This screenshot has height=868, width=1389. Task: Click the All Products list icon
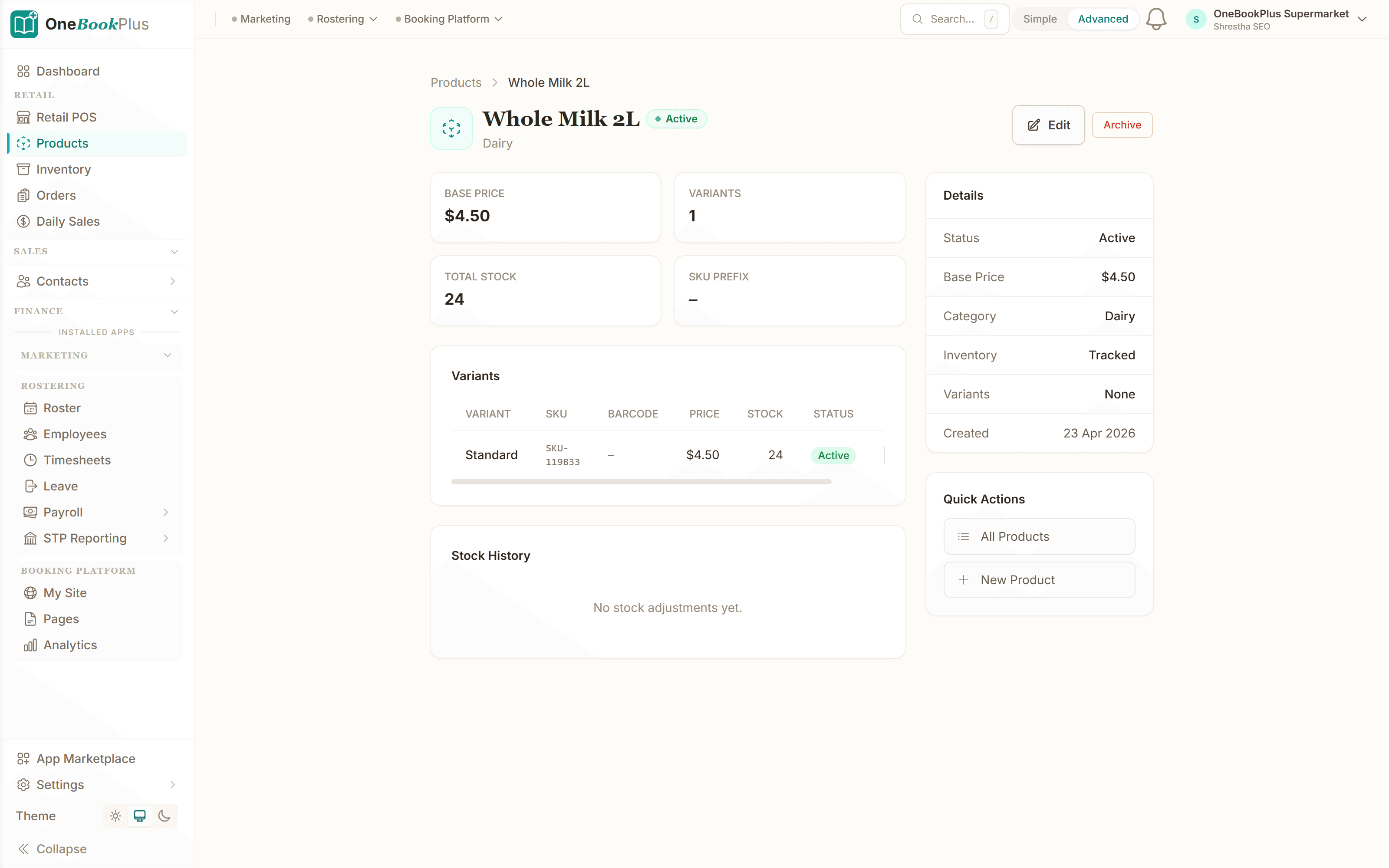[x=963, y=537]
